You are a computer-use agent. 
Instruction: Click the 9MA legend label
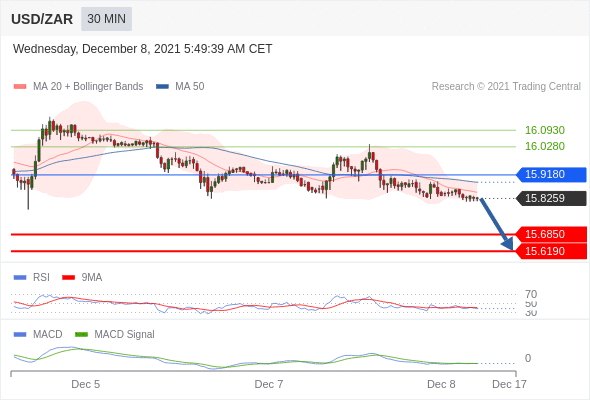pos(92,277)
